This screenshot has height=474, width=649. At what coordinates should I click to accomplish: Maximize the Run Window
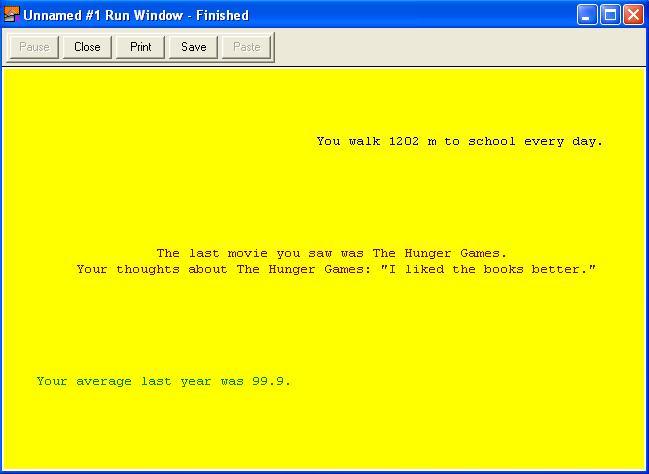tap(611, 15)
